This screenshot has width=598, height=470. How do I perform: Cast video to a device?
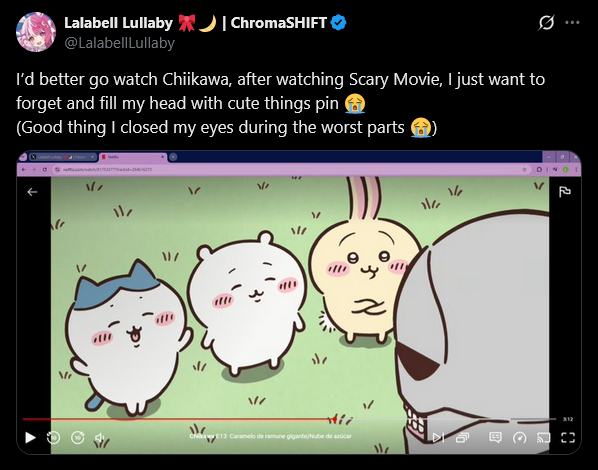coord(543,438)
